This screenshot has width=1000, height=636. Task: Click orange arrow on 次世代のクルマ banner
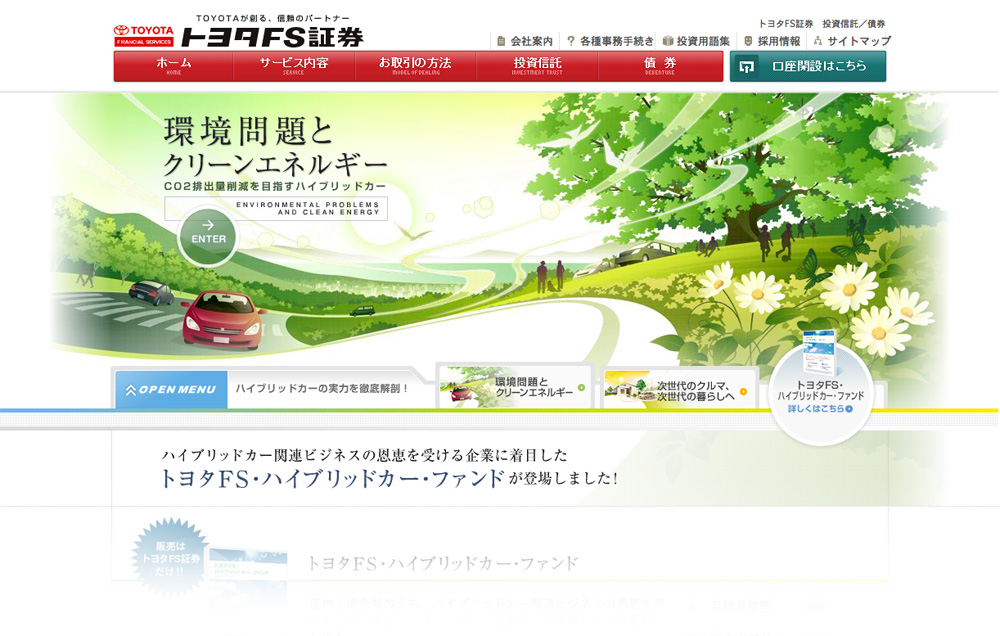pyautogui.click(x=743, y=391)
